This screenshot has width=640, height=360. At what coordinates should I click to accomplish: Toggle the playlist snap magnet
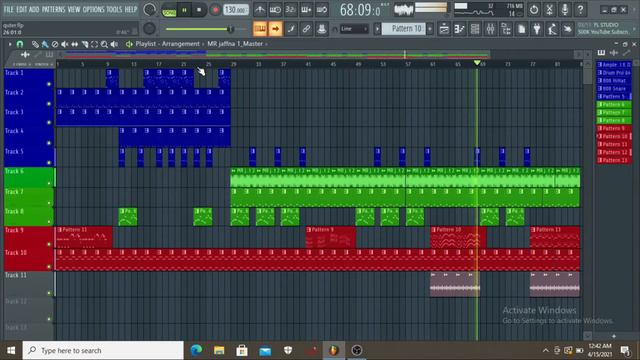(x=20, y=44)
